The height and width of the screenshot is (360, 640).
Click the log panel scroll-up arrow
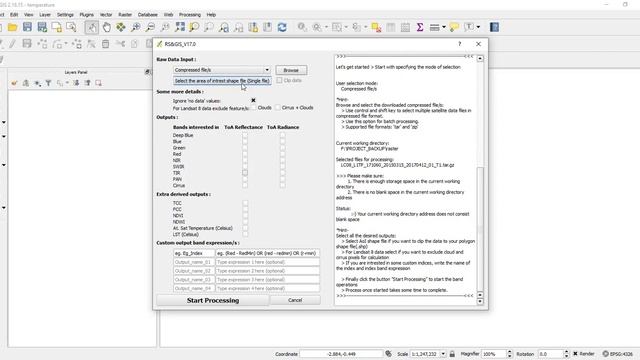coord(480,59)
